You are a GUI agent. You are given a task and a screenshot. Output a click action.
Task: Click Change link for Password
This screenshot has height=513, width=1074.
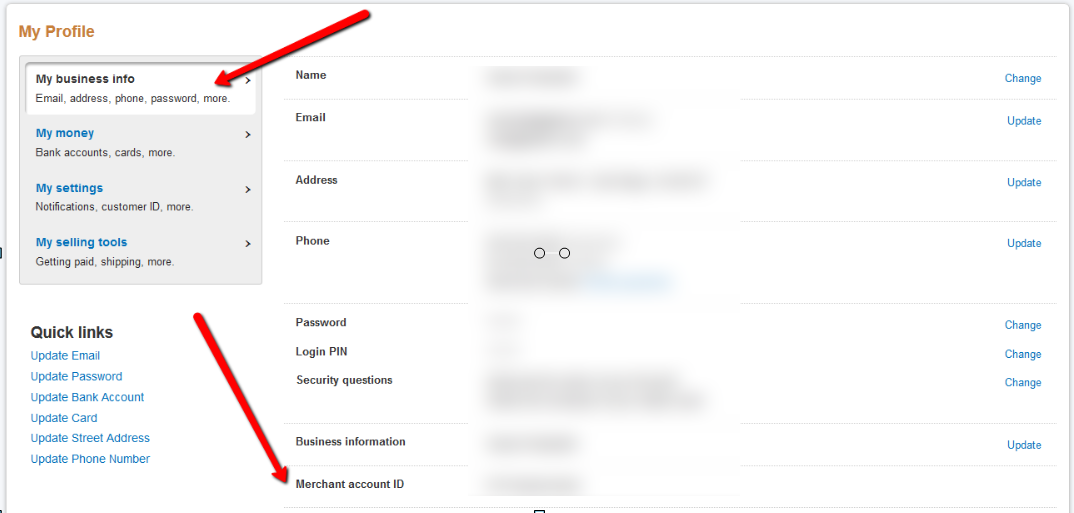(1023, 325)
